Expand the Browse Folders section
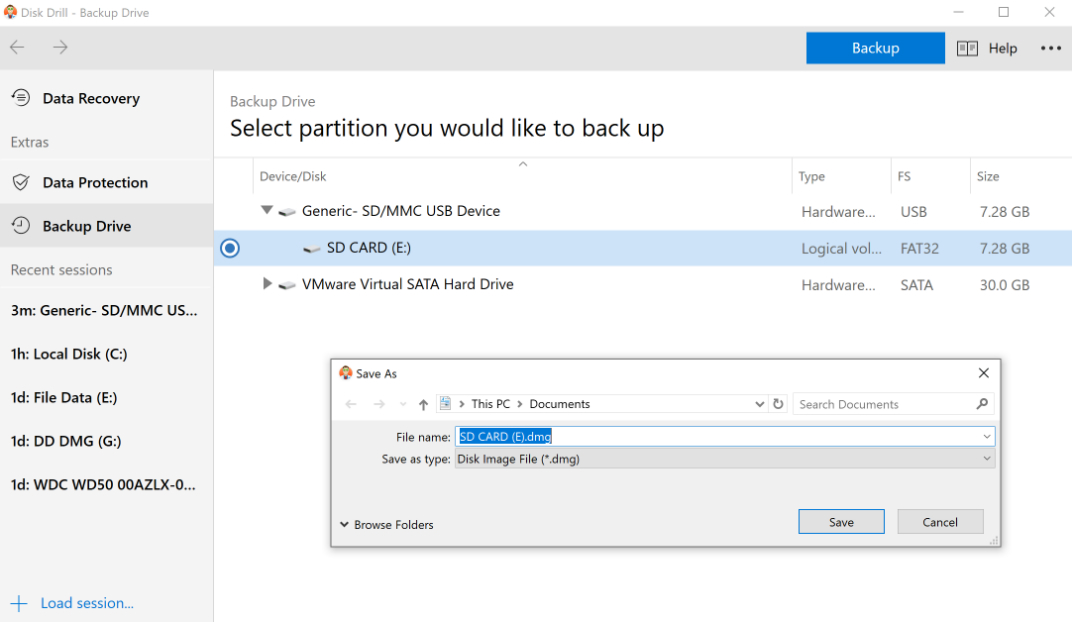 386,524
